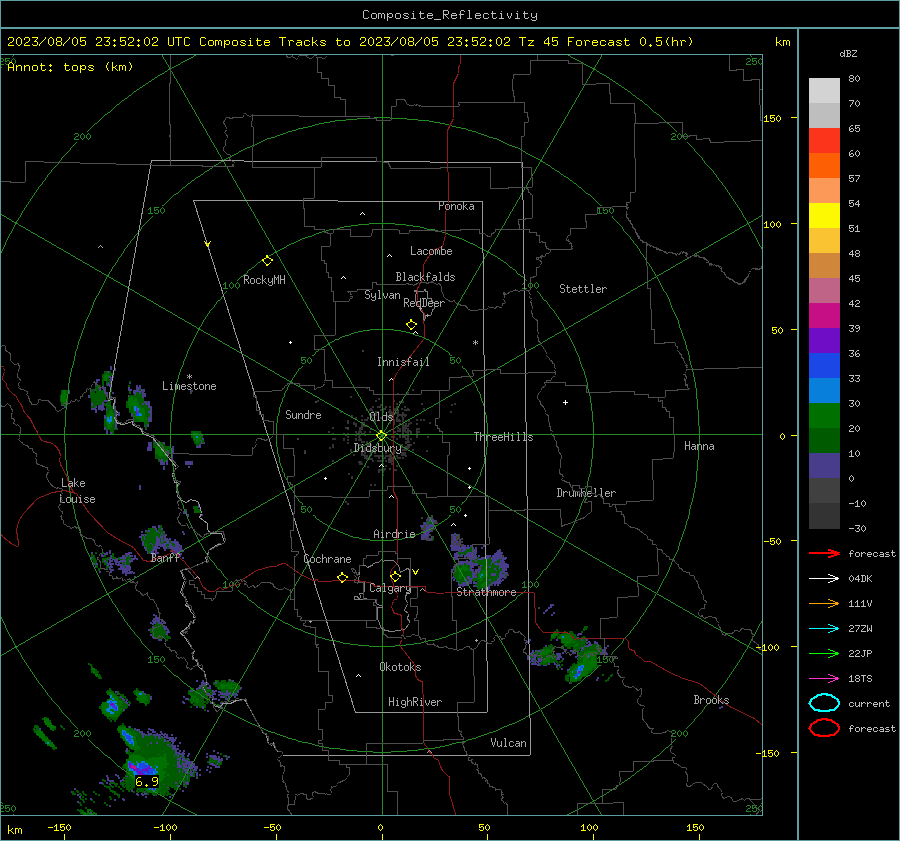
Task: Select the Lake Louise label
Action: coord(77,491)
